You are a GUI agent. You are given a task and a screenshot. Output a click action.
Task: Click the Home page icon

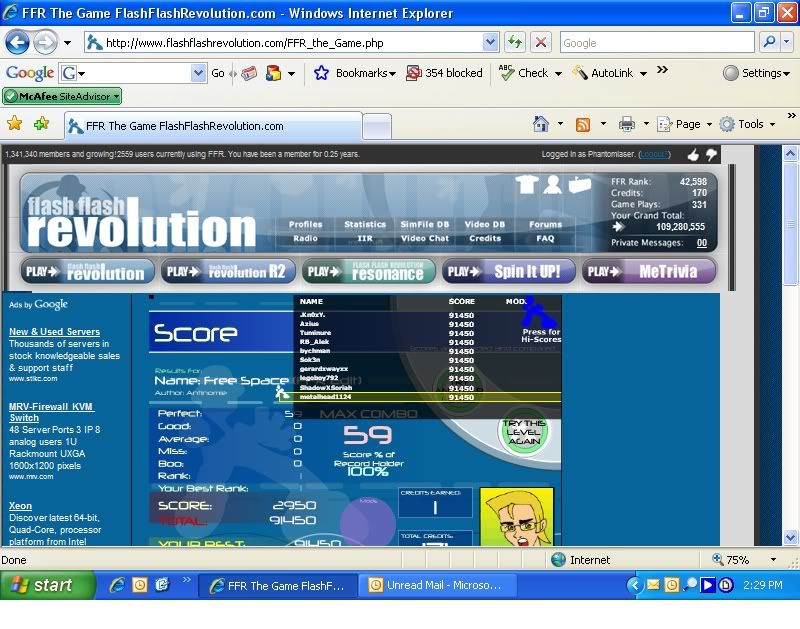coord(541,124)
